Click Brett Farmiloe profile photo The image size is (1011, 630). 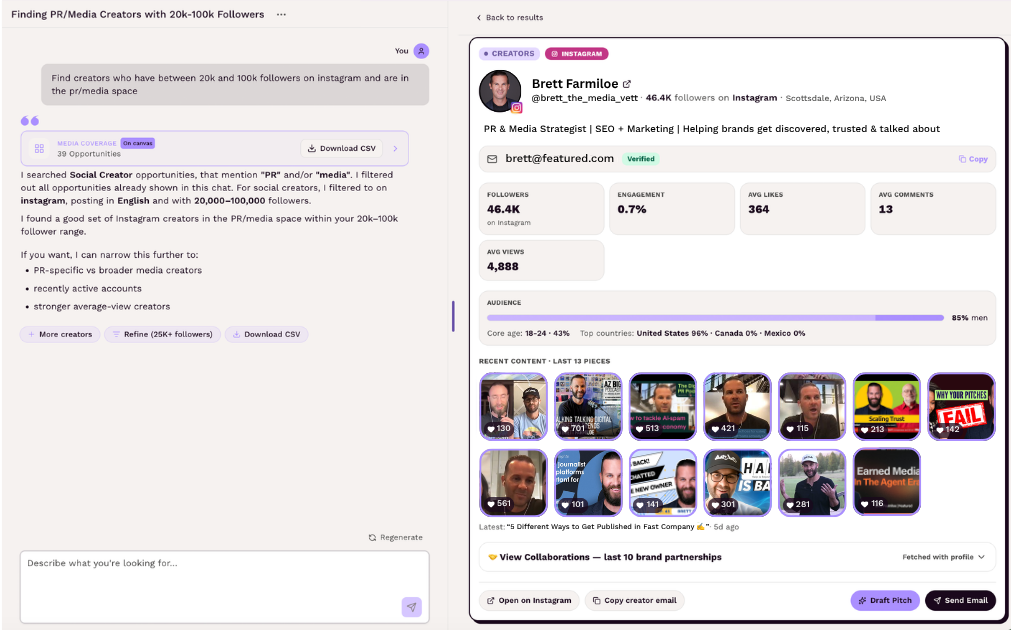[500, 91]
